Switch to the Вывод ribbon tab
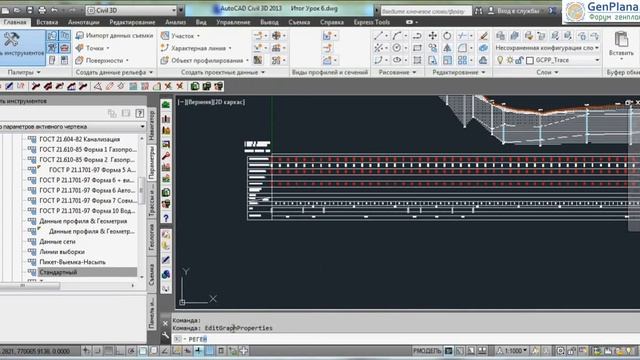Image resolution: width=640 pixels, height=360 pixels. [269, 22]
